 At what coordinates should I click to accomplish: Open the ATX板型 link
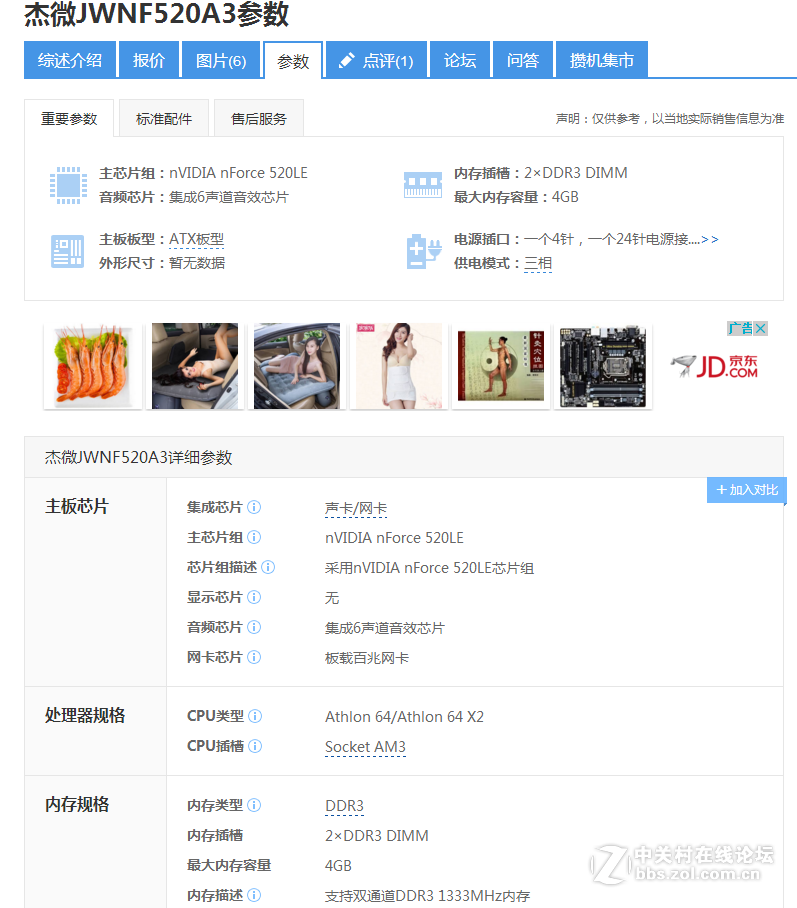click(x=196, y=239)
